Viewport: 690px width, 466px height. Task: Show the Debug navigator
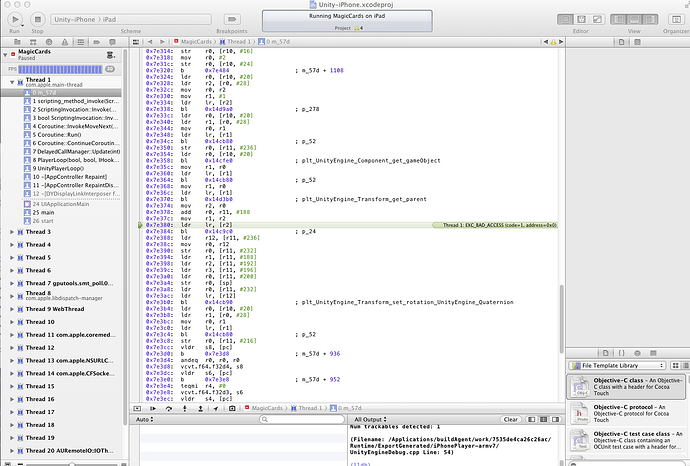81,42
